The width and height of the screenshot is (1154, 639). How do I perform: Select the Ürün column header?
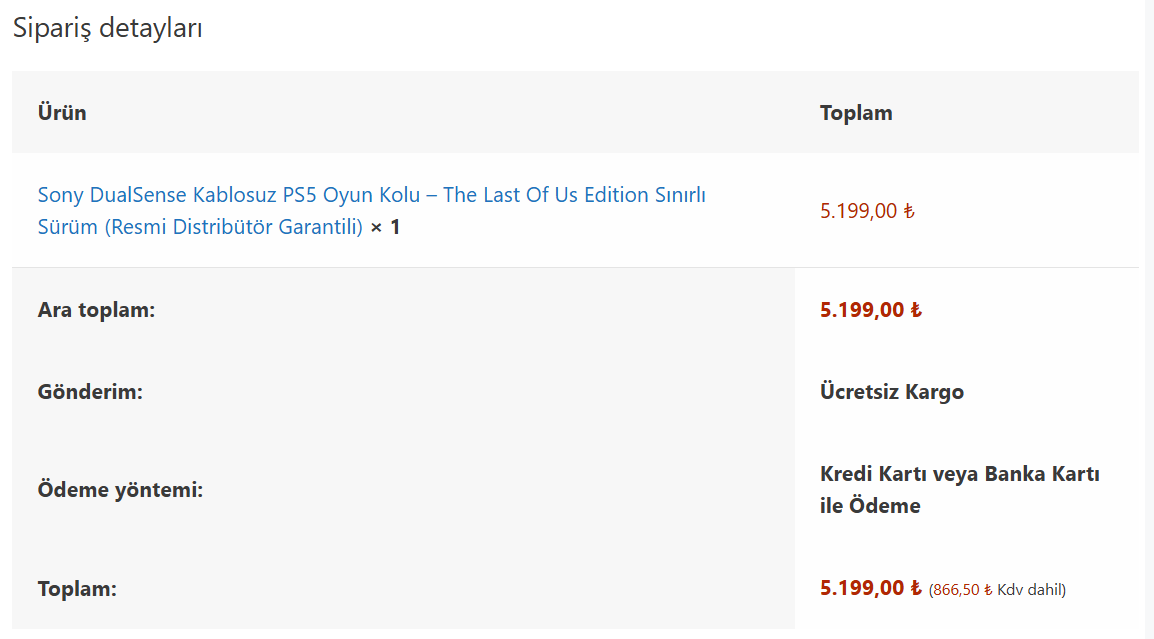click(x=62, y=113)
